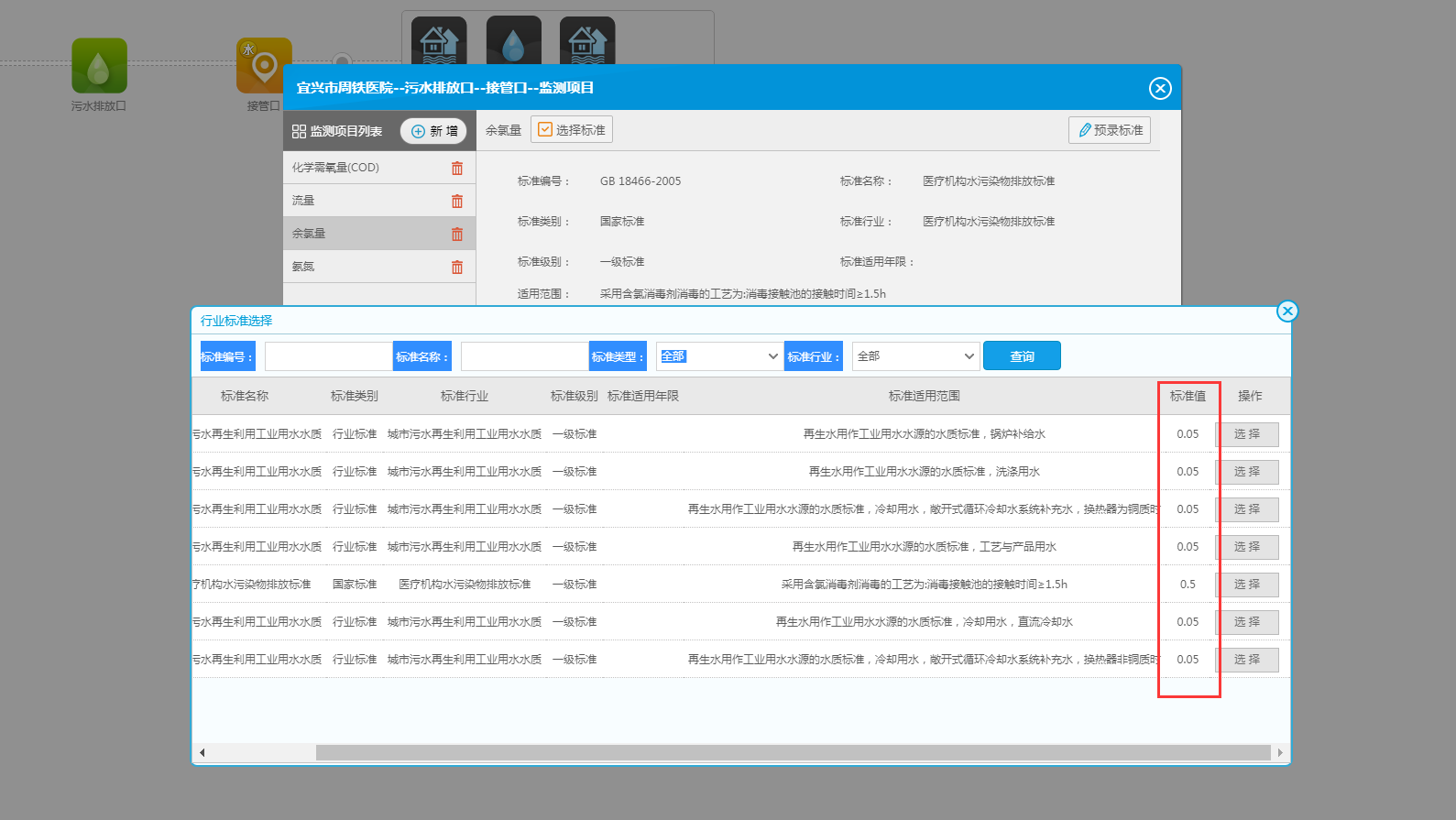This screenshot has width=1456, height=820.
Task: Open the 标准类型 dropdown
Action: (719, 356)
